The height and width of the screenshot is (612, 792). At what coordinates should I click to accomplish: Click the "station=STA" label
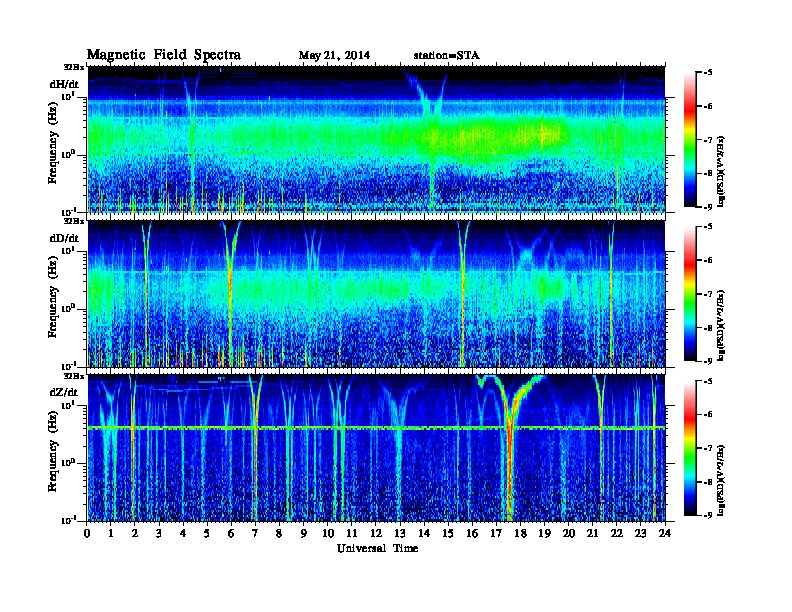446,55
